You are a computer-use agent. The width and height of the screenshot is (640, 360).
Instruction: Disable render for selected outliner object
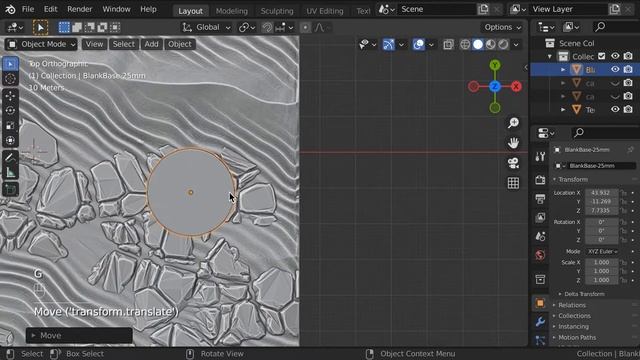tap(628, 69)
